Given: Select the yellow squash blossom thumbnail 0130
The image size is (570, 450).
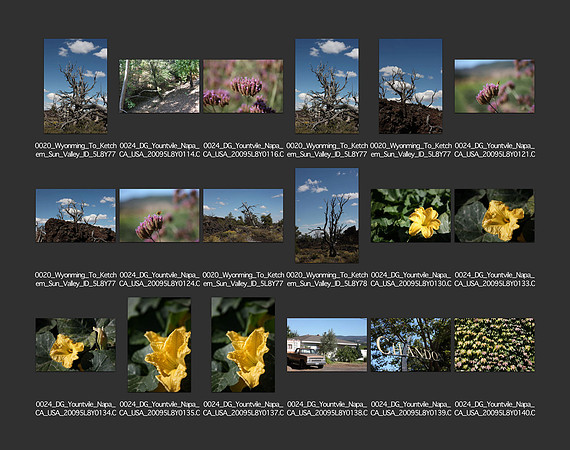Looking at the screenshot, I should 410,216.
